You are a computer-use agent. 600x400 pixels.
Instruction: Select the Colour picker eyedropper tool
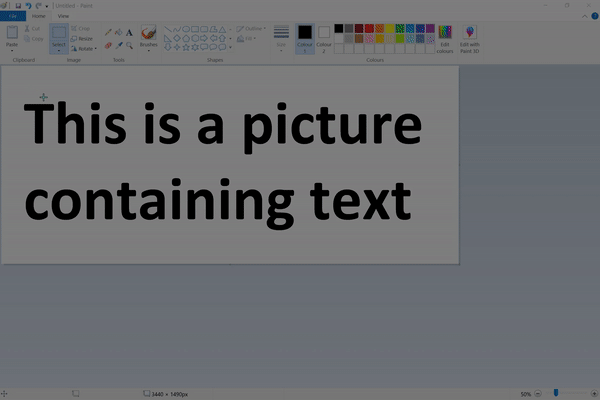(119, 46)
